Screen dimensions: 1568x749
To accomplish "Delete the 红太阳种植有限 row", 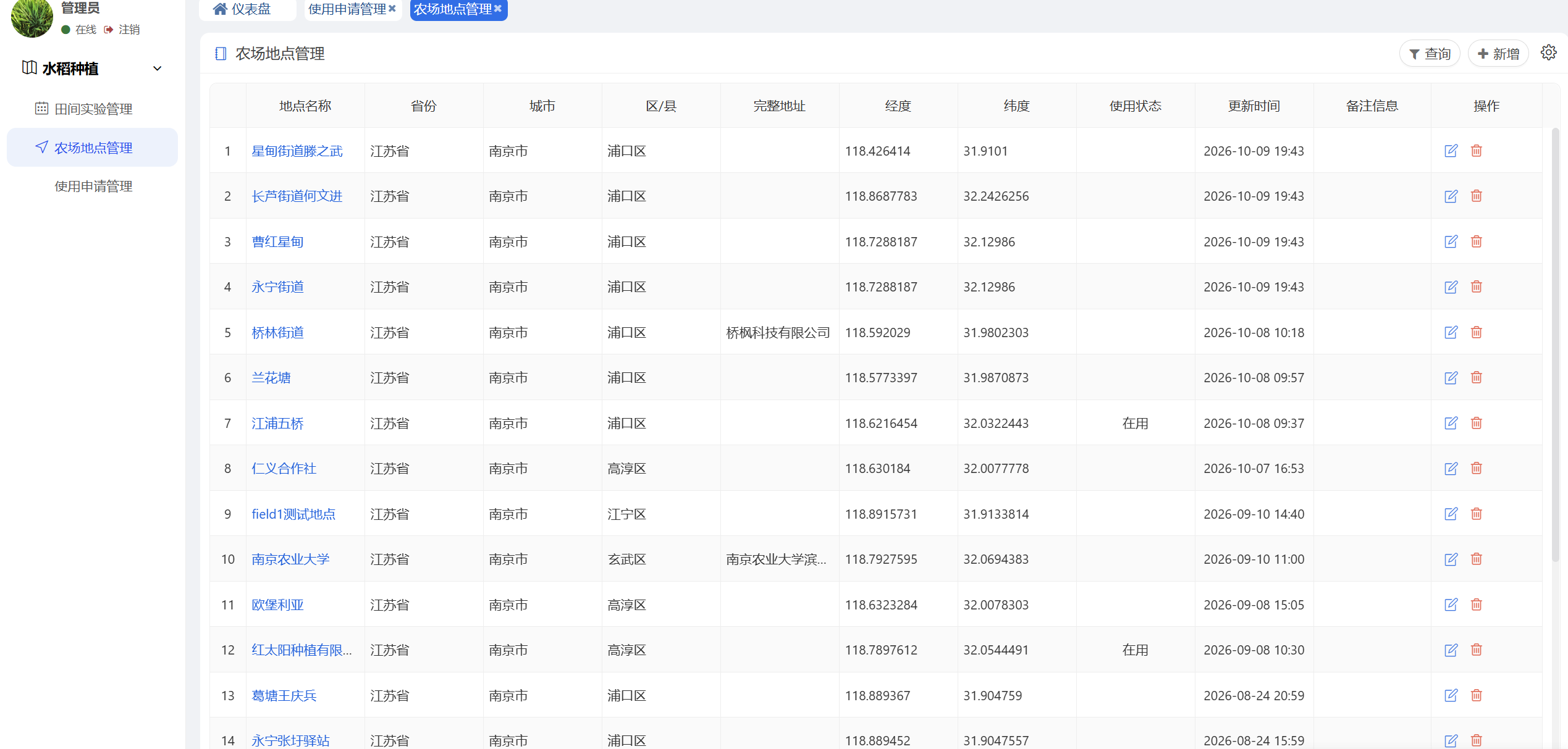I will pos(1476,650).
